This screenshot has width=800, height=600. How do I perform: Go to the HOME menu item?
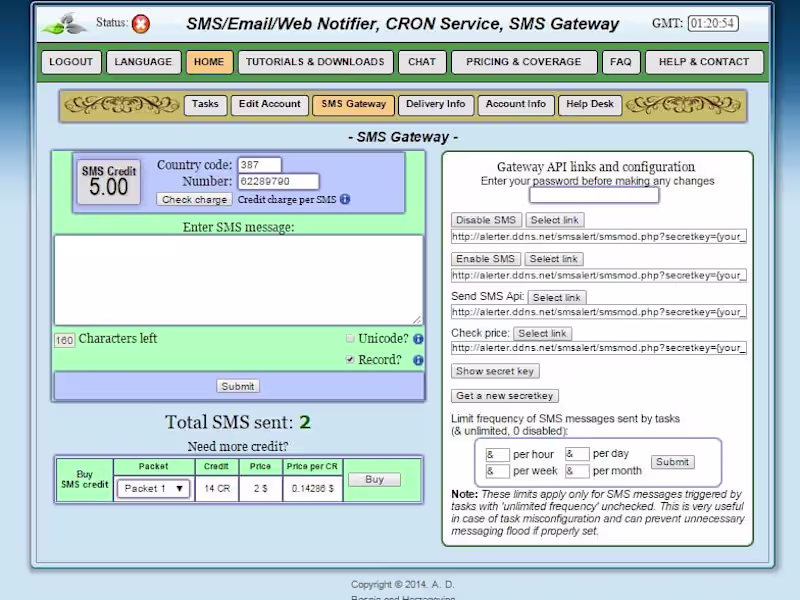click(209, 62)
